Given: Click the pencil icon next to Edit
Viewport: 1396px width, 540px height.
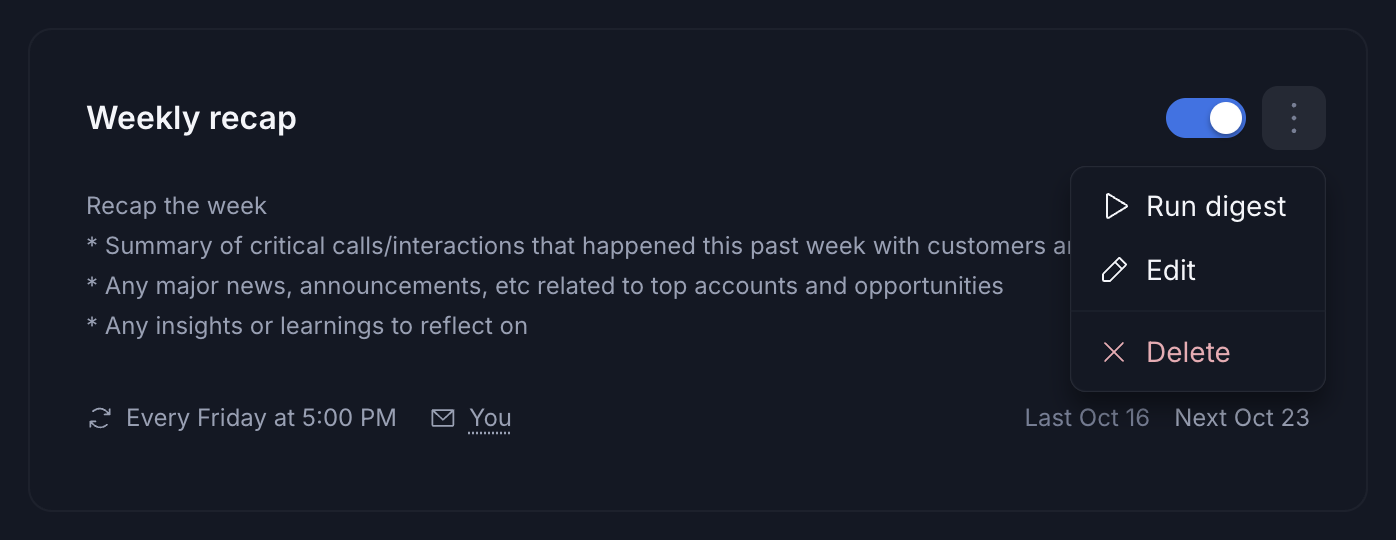Looking at the screenshot, I should click(x=1114, y=270).
